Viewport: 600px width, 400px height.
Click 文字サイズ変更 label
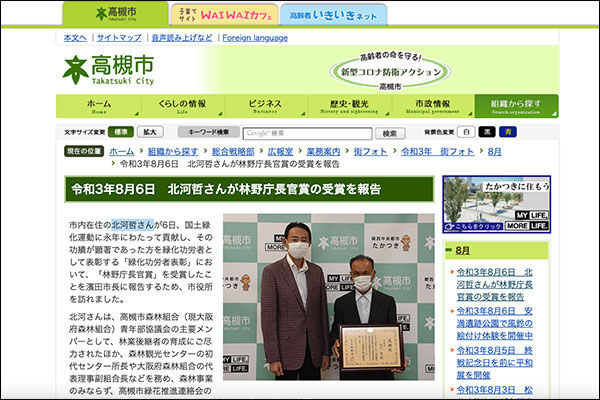point(85,132)
